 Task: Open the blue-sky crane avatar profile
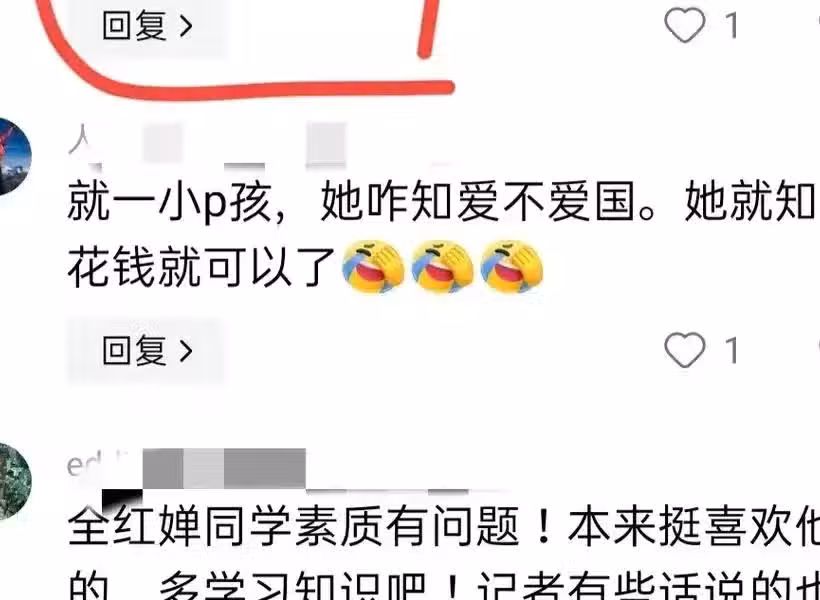tap(14, 157)
